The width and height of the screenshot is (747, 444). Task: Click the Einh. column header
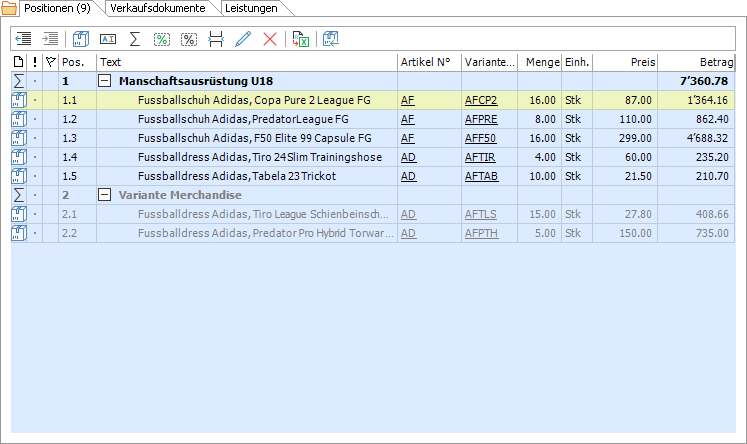tap(577, 62)
